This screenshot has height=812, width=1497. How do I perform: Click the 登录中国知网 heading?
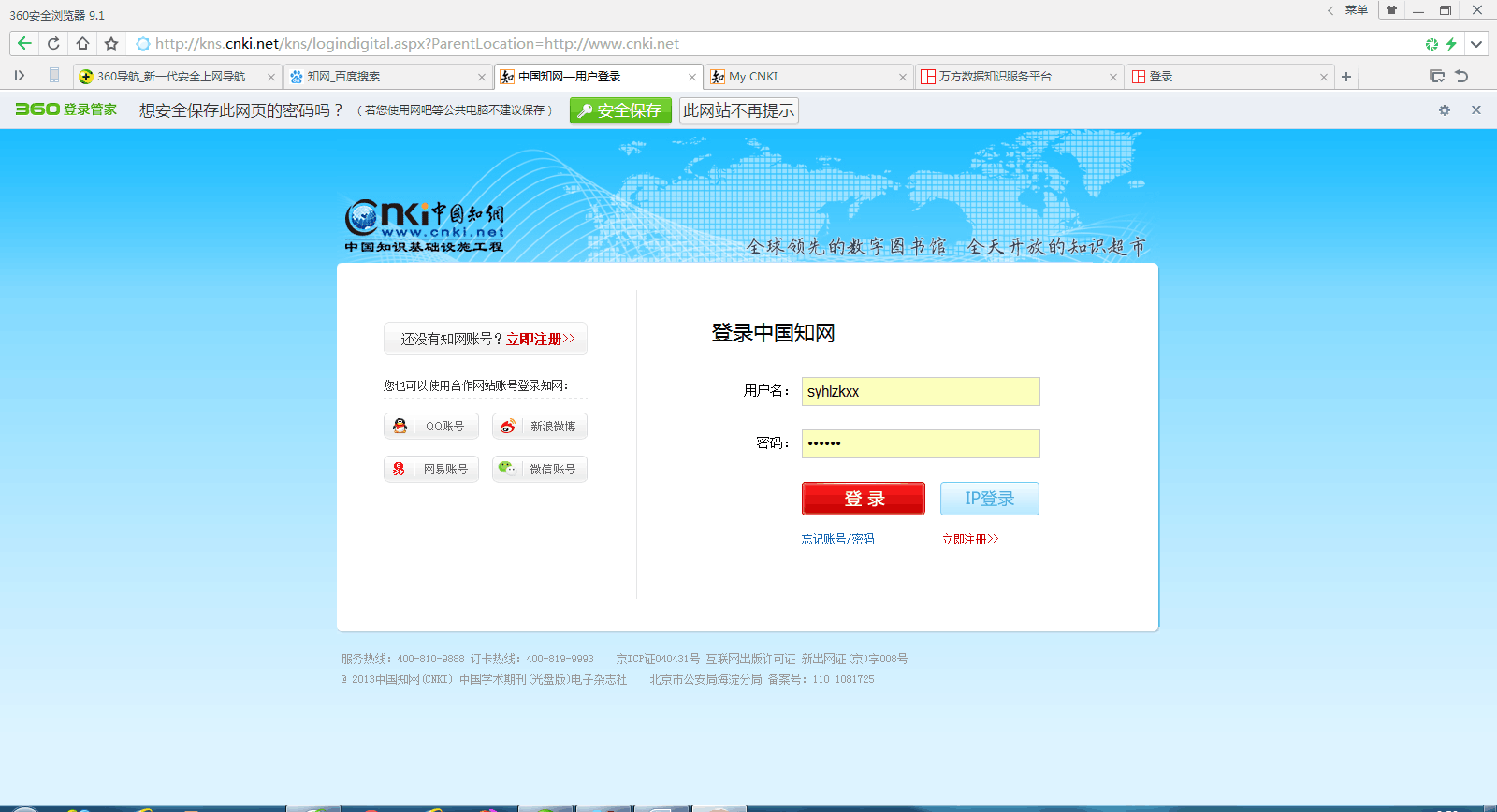(x=773, y=333)
